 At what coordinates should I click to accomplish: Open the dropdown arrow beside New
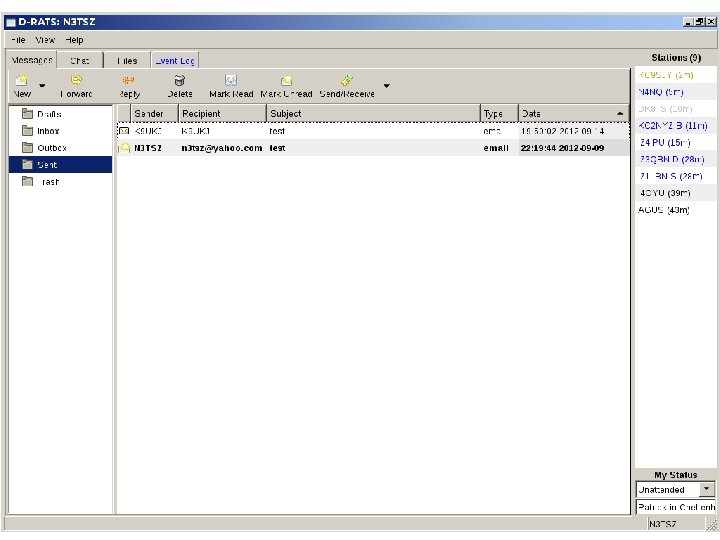click(42, 85)
